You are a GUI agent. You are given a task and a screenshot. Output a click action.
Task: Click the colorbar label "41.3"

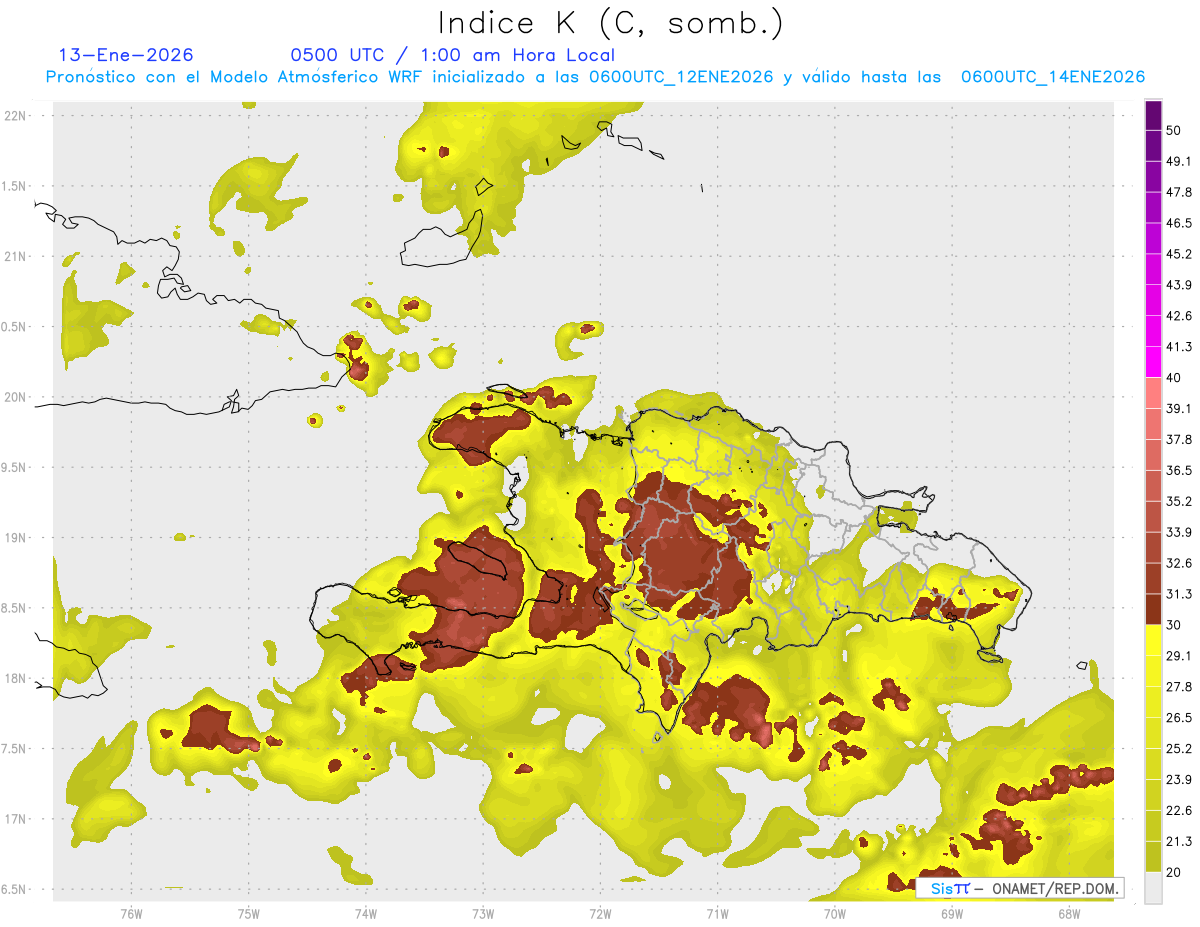coord(1178,347)
